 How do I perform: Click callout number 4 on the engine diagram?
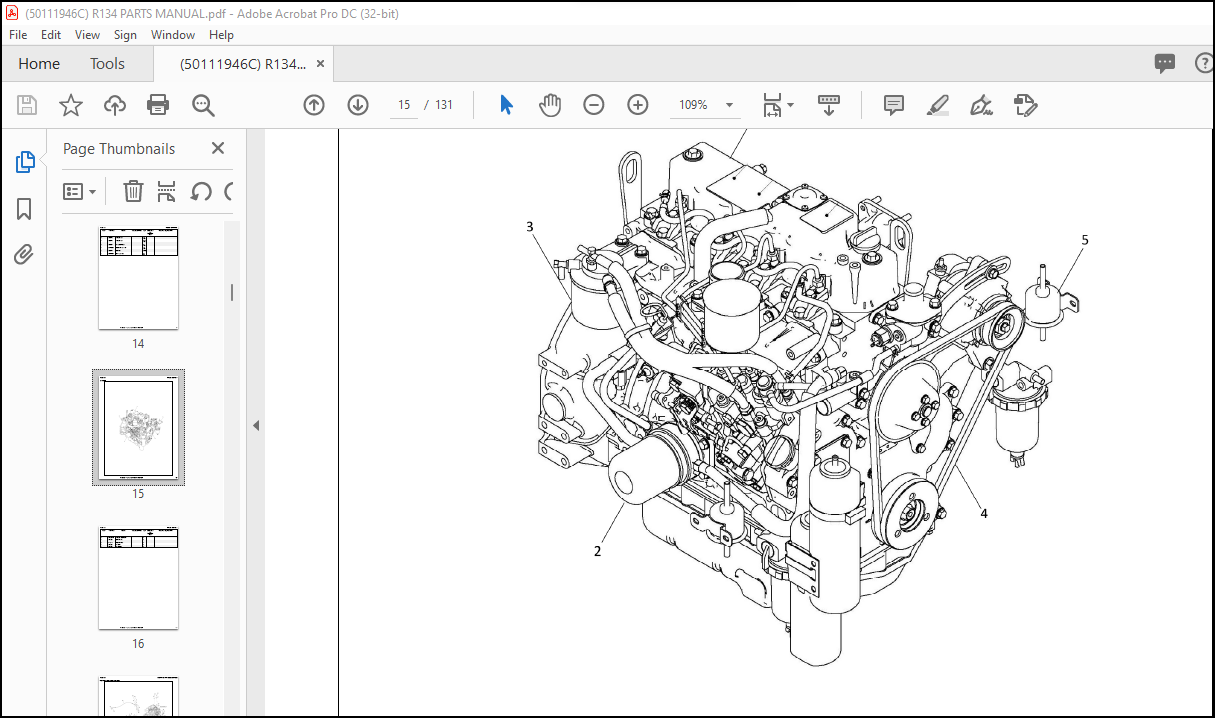pos(984,514)
